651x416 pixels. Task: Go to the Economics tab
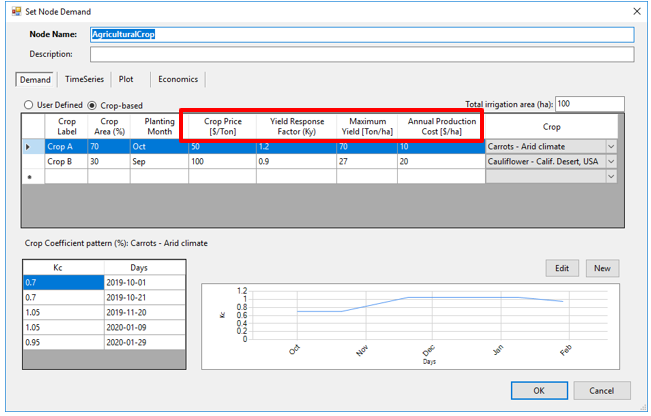tap(178, 79)
